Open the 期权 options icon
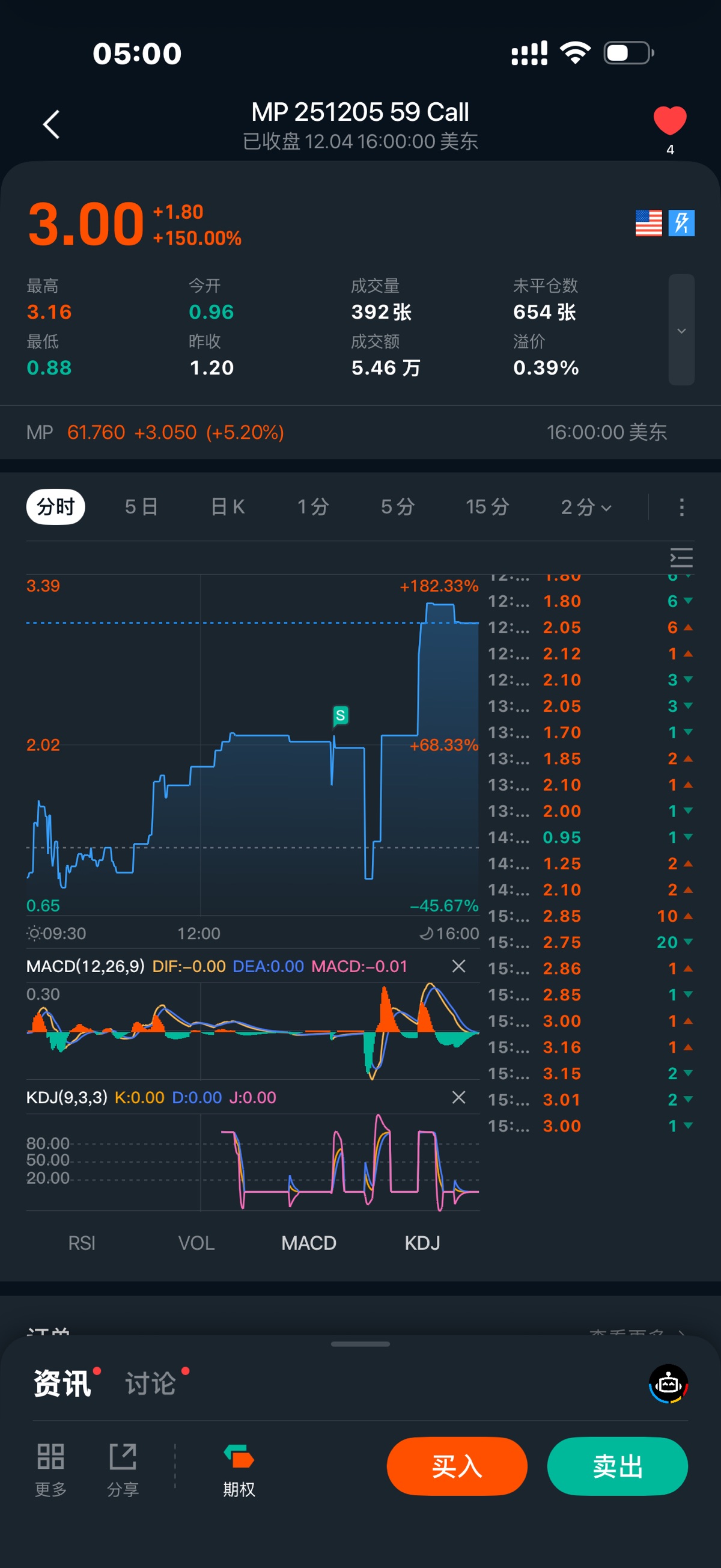Image resolution: width=721 pixels, height=1568 pixels. pyautogui.click(x=239, y=1457)
